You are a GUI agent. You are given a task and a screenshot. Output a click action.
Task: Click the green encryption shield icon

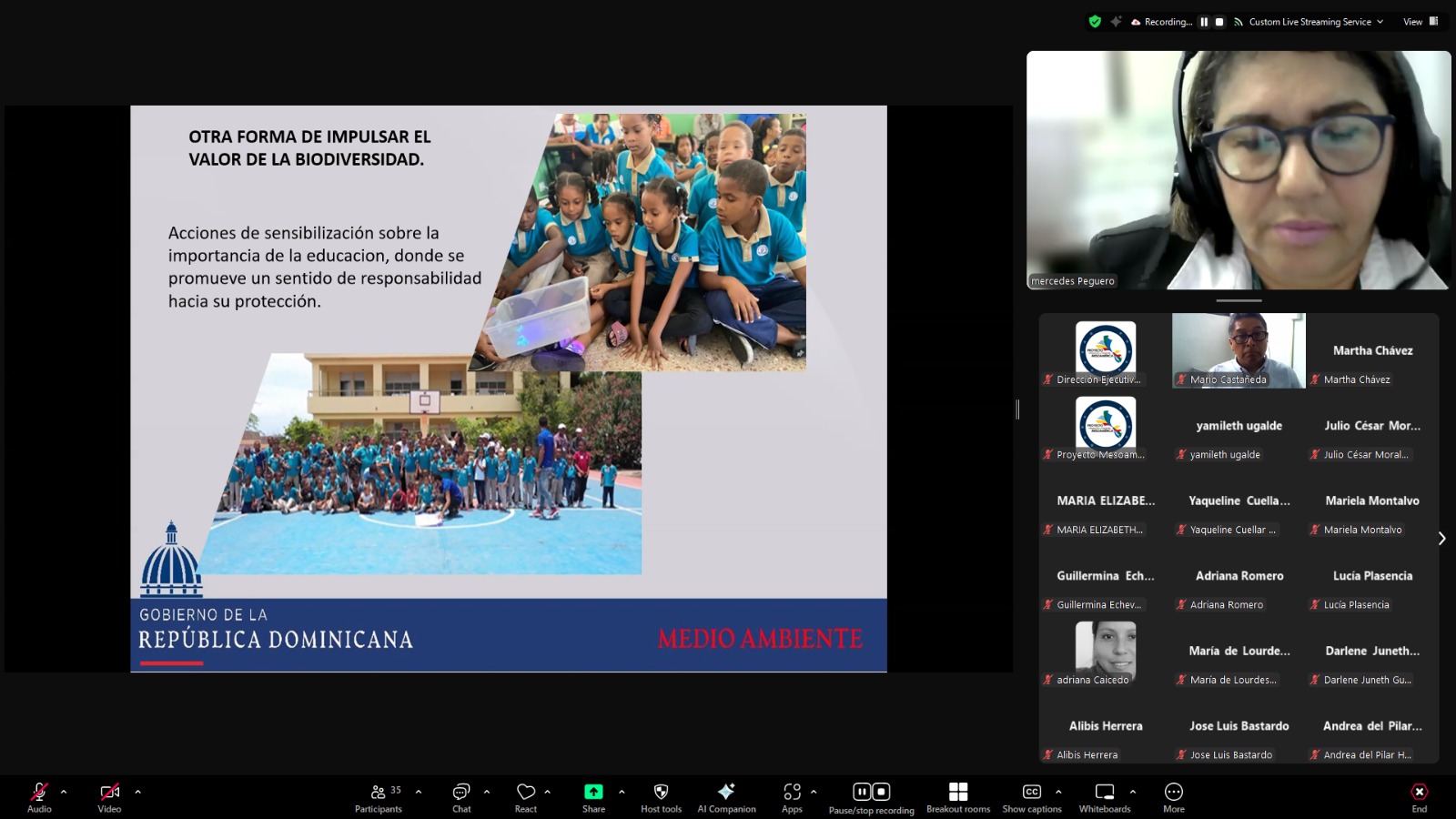pyautogui.click(x=1095, y=22)
